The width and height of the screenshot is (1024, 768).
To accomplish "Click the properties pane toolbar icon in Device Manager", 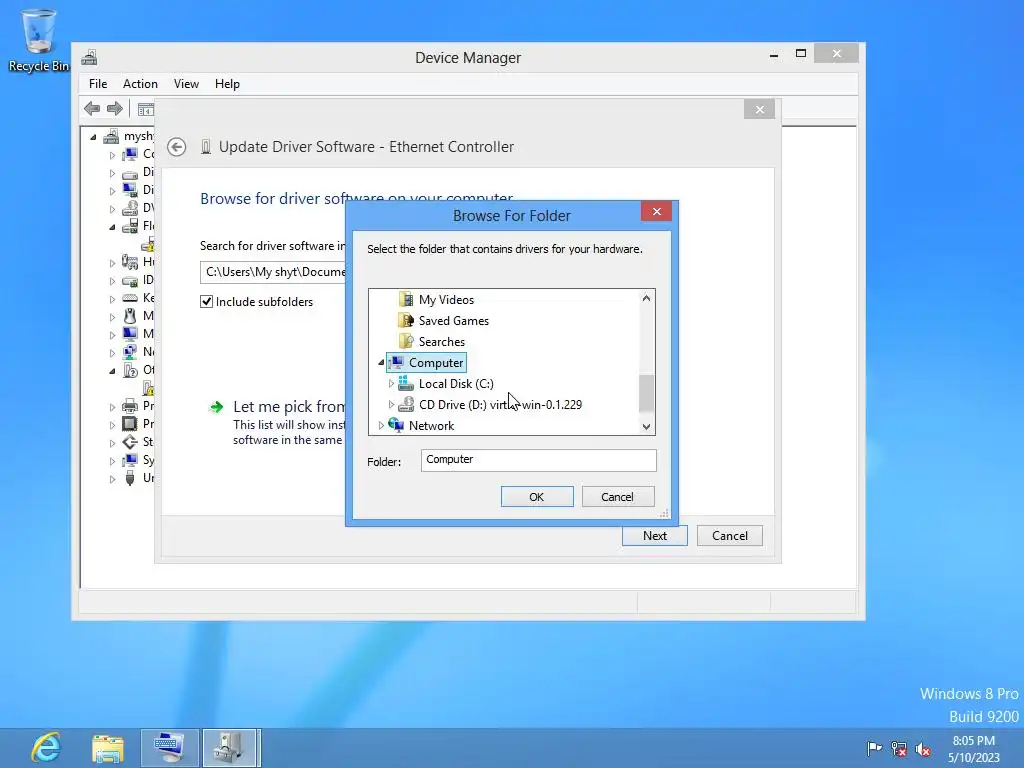I will 146,109.
